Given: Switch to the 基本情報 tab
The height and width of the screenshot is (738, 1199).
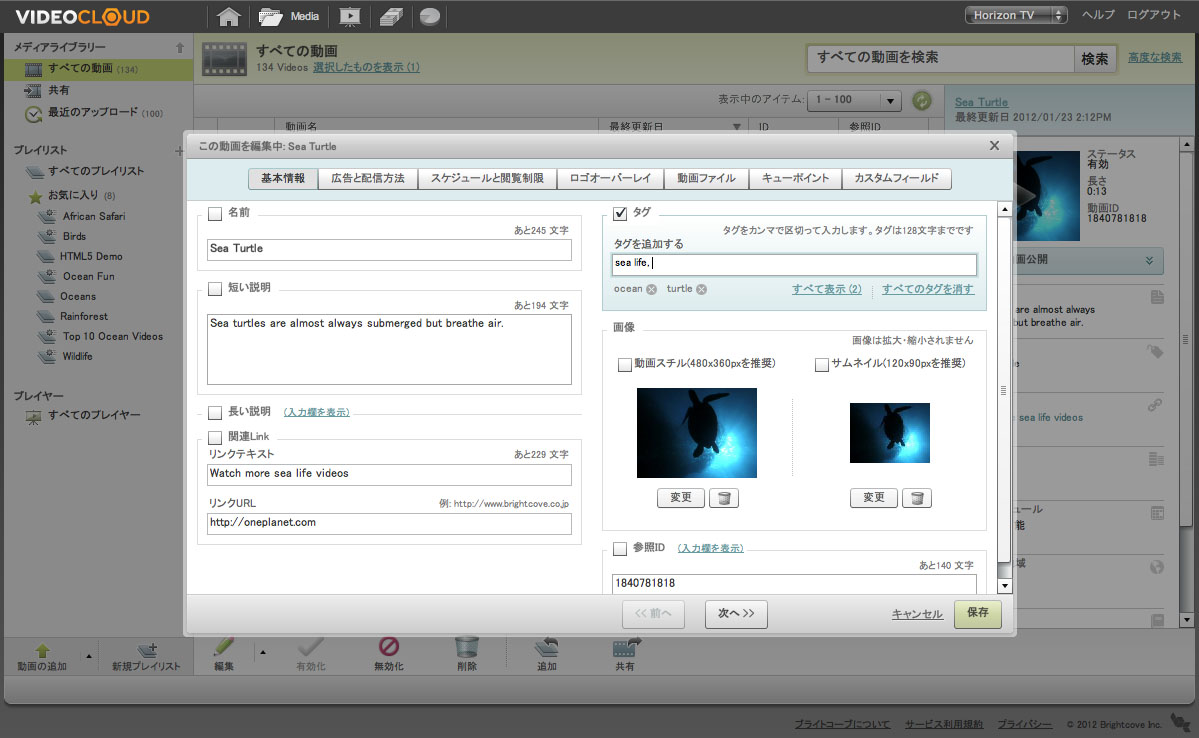Looking at the screenshot, I should pyautogui.click(x=283, y=178).
